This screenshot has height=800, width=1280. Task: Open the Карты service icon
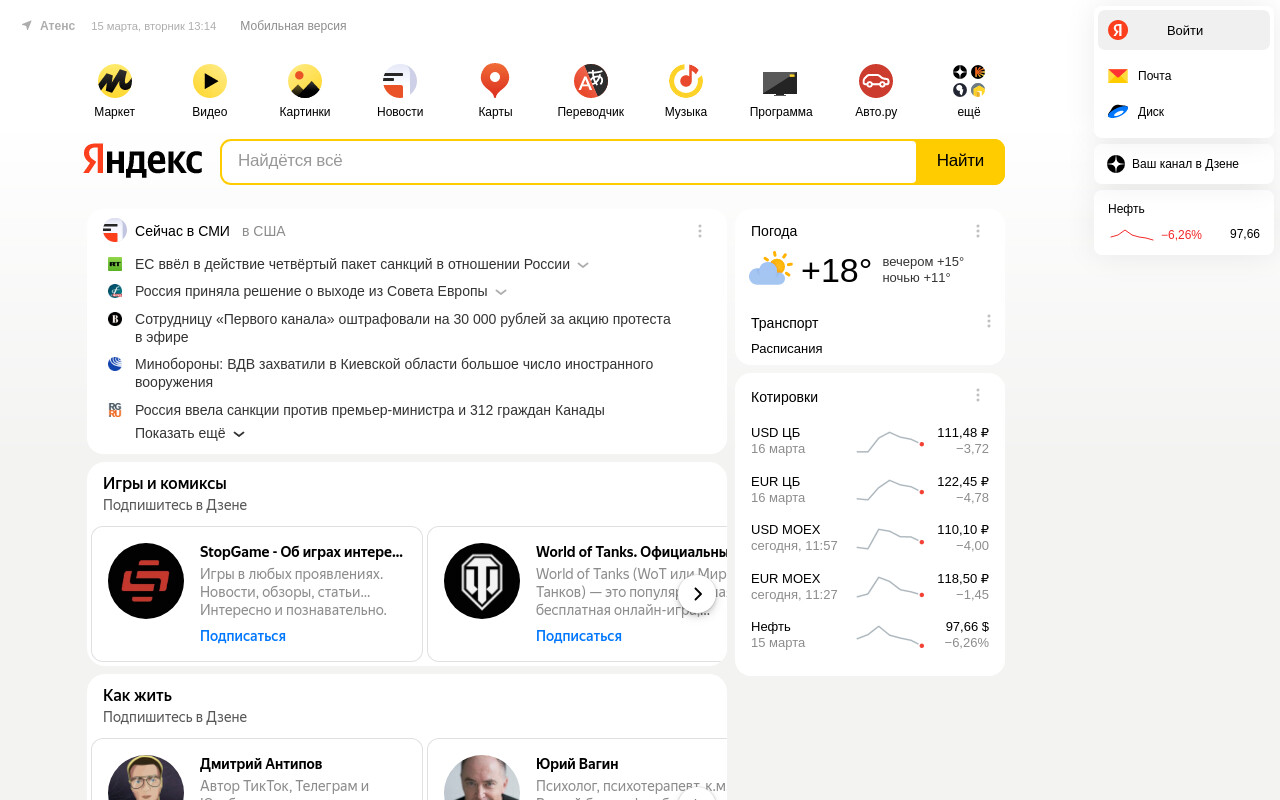click(495, 81)
